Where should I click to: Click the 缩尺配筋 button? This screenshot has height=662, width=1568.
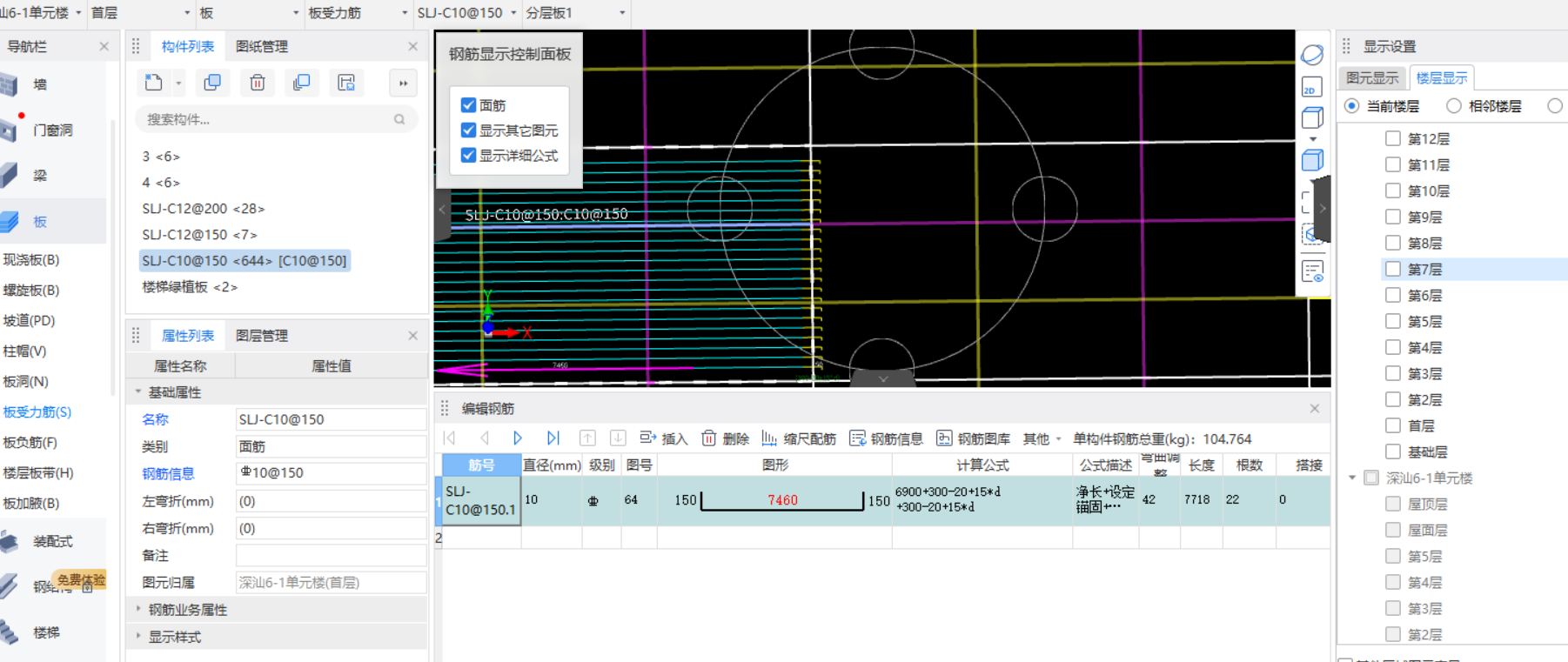point(799,438)
